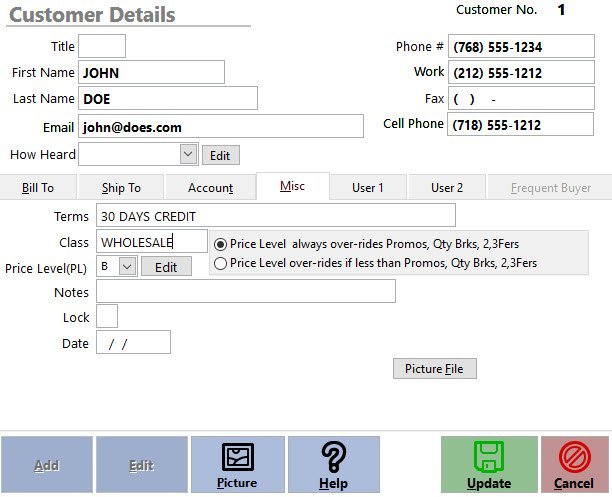Viewport: 612px width, 497px height.
Task: Click the empty Notes field
Action: (x=246, y=291)
